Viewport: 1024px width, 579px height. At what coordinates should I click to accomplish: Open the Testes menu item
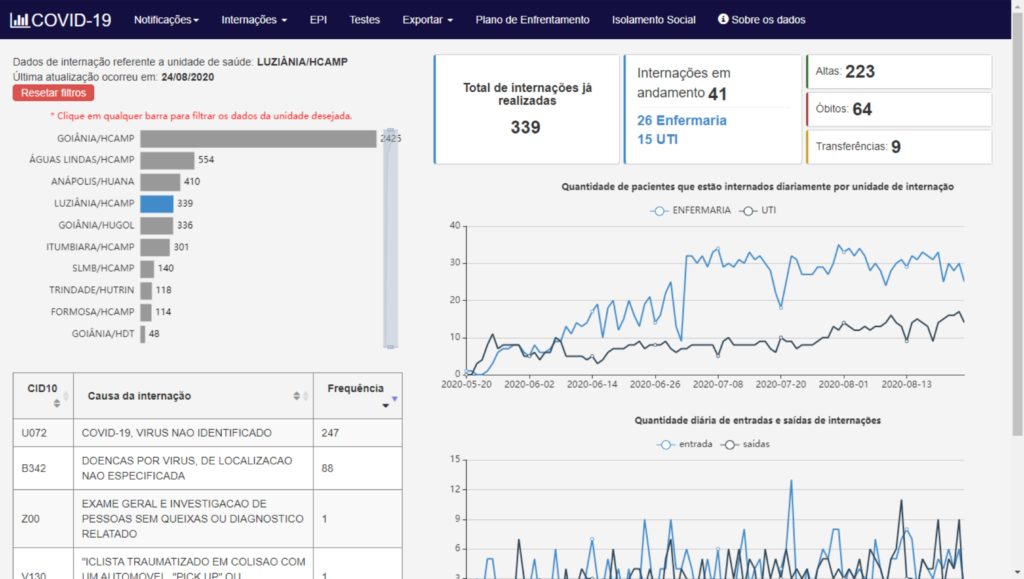pos(364,20)
